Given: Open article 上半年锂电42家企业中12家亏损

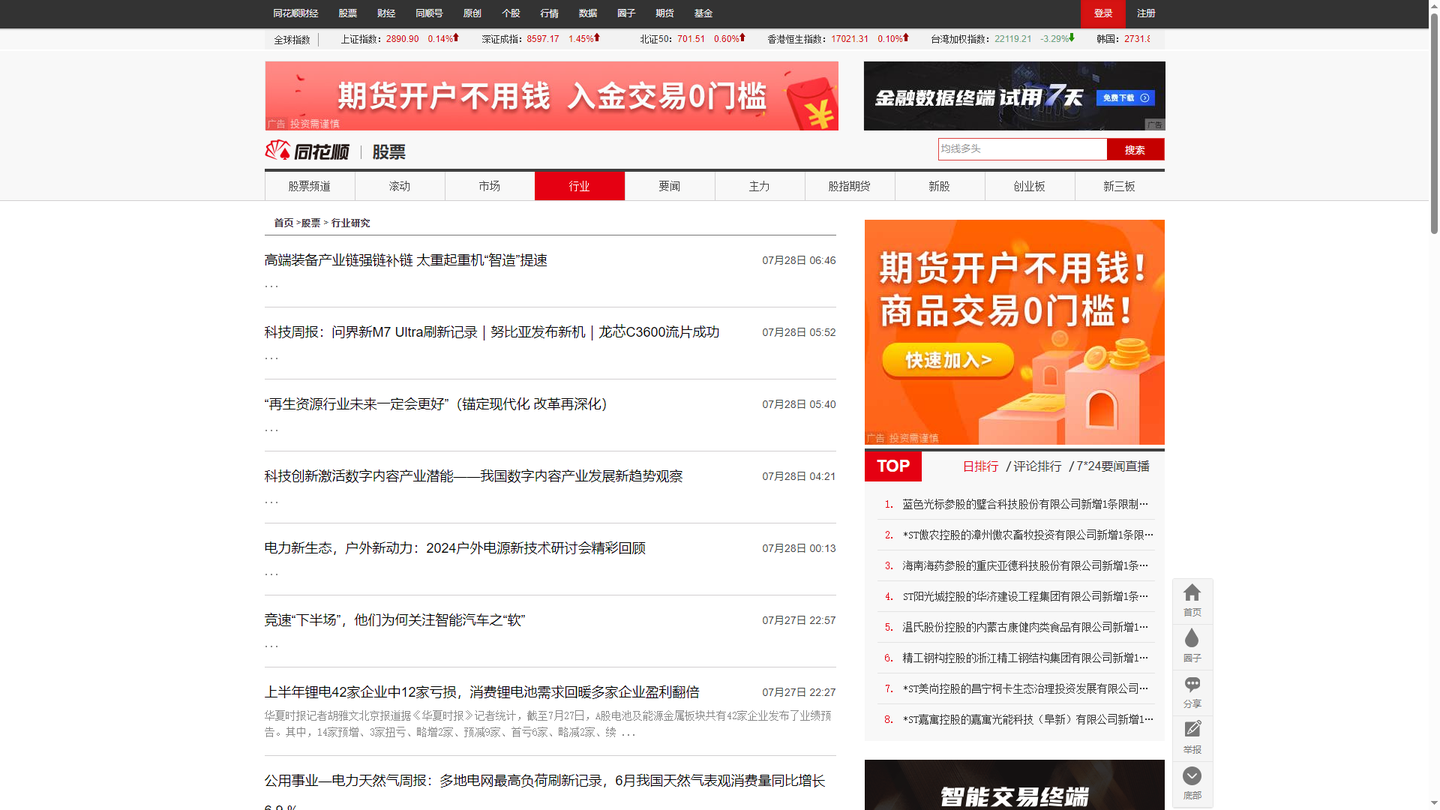Looking at the screenshot, I should (x=482, y=692).
